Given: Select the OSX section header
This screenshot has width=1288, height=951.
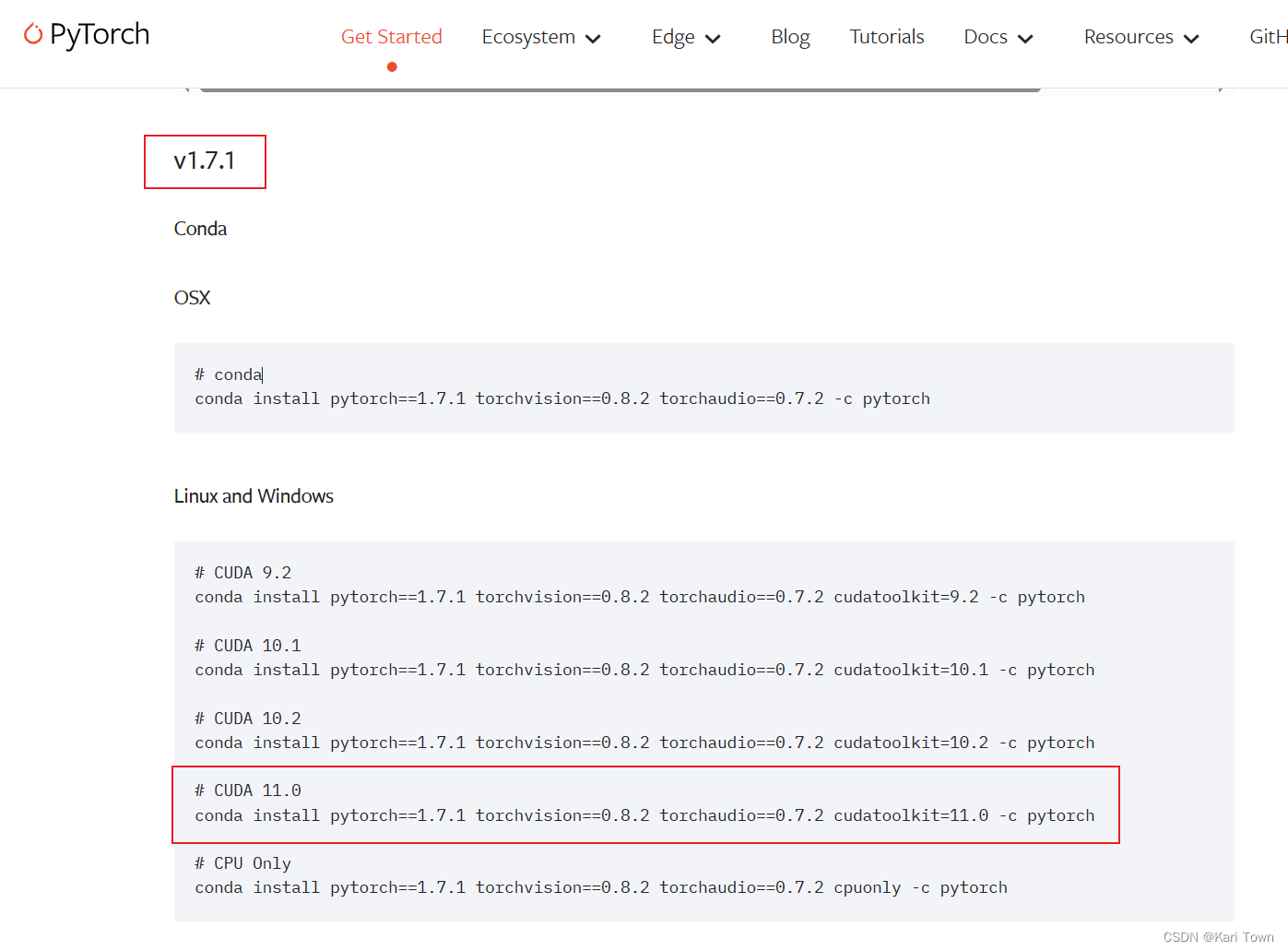Looking at the screenshot, I should point(191,297).
